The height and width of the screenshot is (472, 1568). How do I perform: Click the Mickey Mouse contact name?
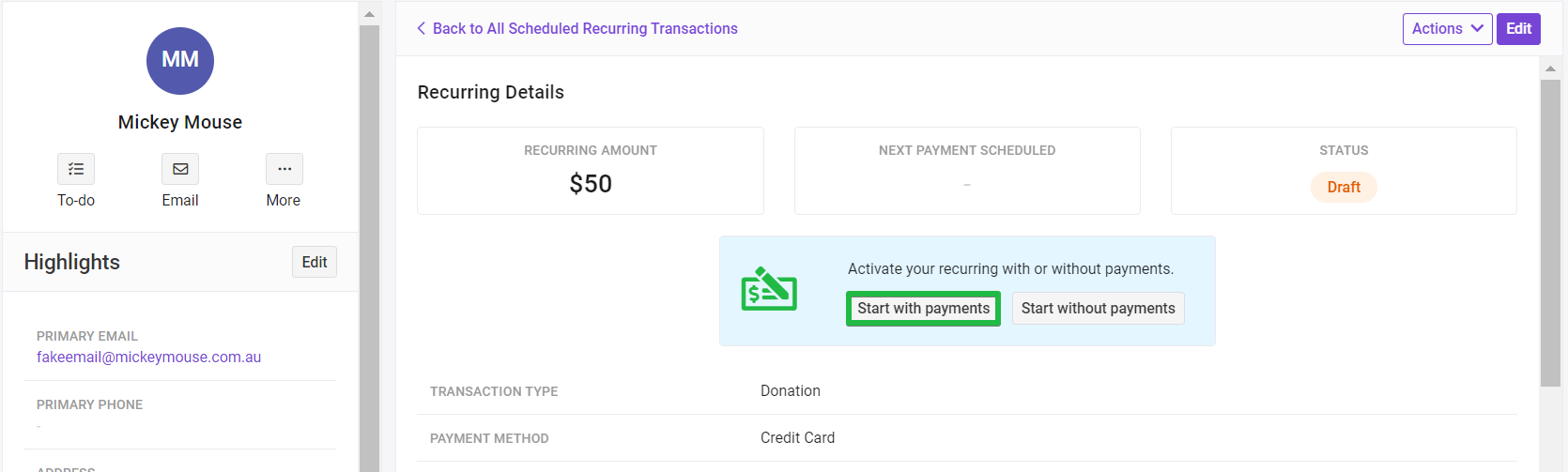tap(180, 122)
